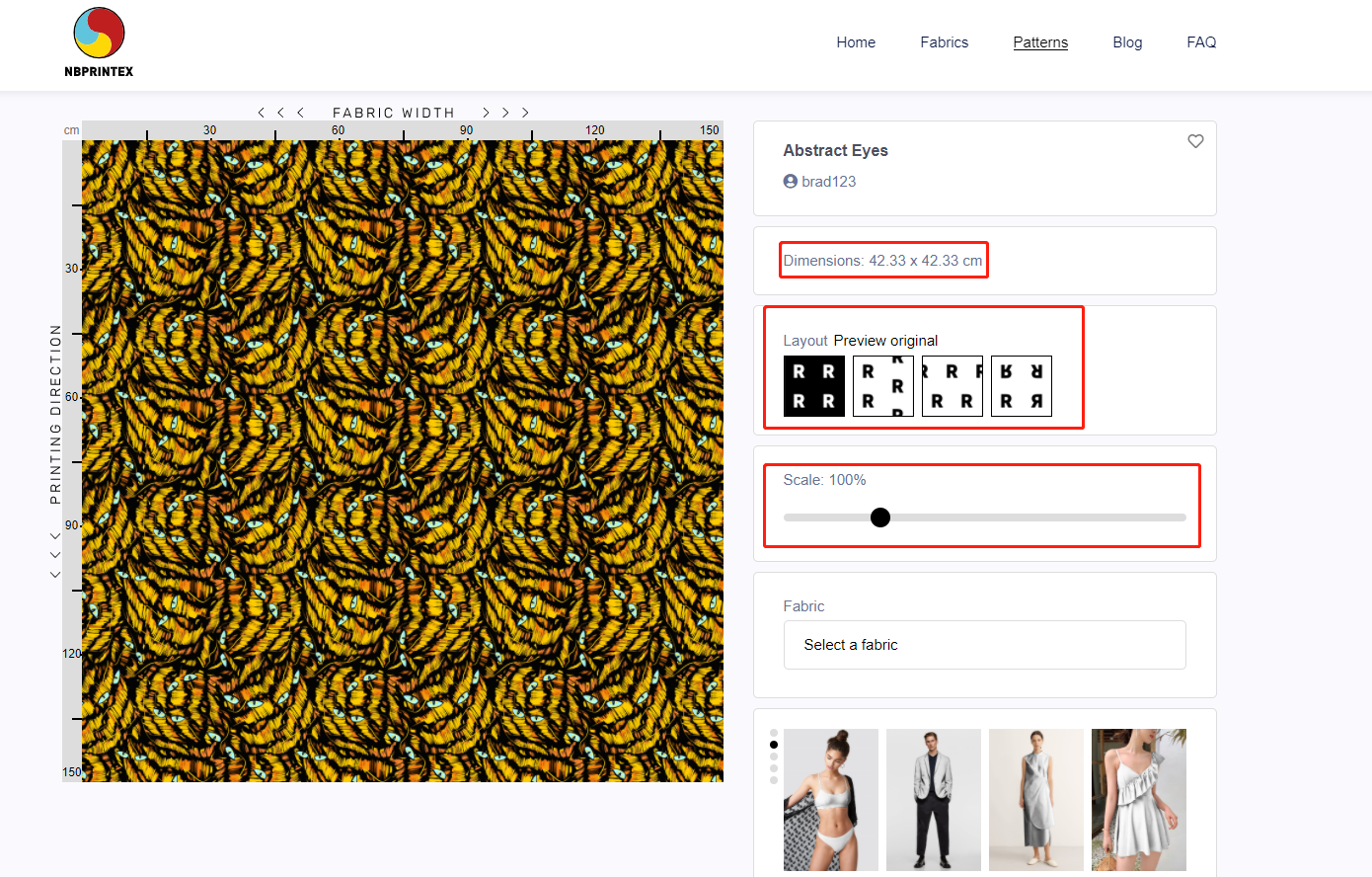Adjust the Scale slider handle
Image resolution: width=1372 pixels, height=877 pixels.
click(880, 518)
